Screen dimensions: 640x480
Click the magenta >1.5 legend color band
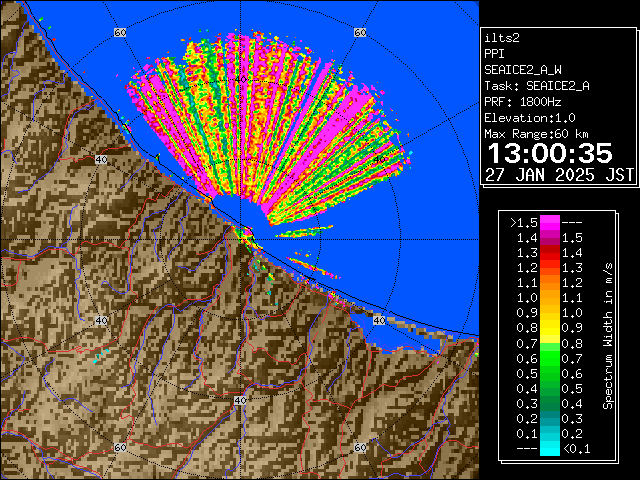549,222
